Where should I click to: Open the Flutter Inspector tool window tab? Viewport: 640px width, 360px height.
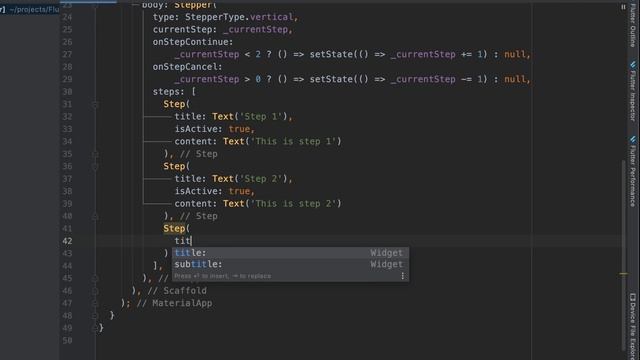point(633,92)
